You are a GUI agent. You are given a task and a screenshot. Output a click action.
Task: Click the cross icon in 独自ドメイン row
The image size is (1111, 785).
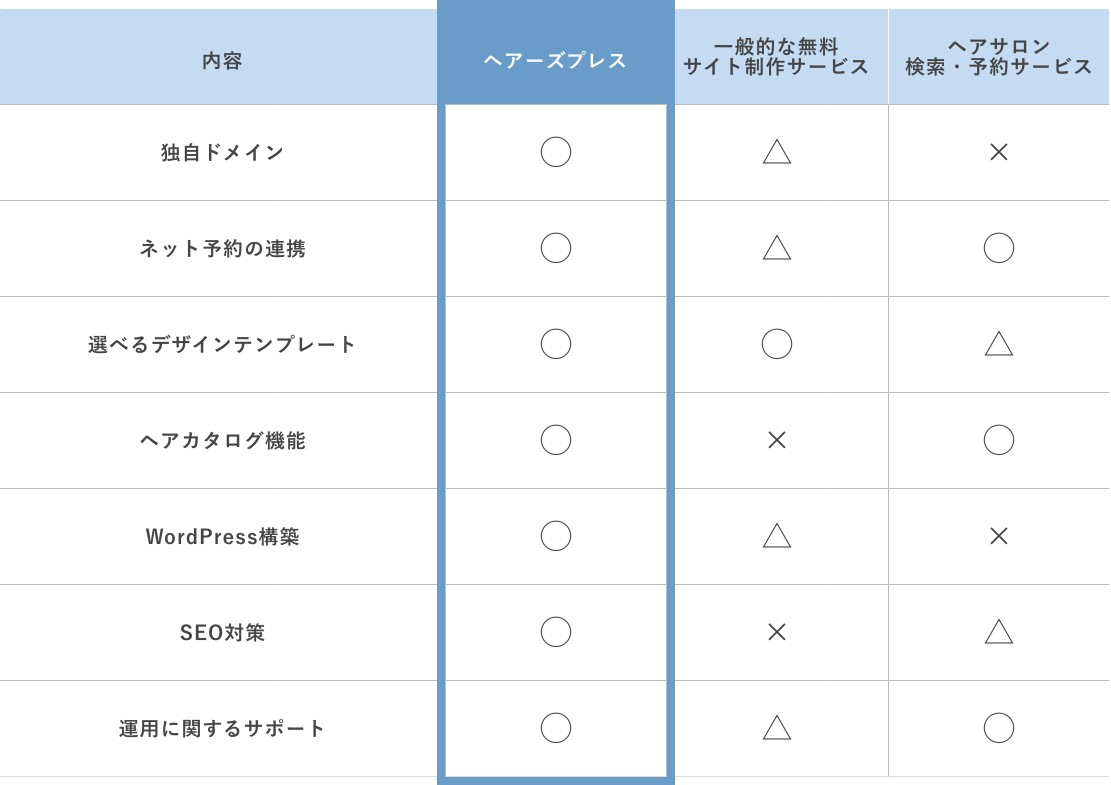[998, 152]
